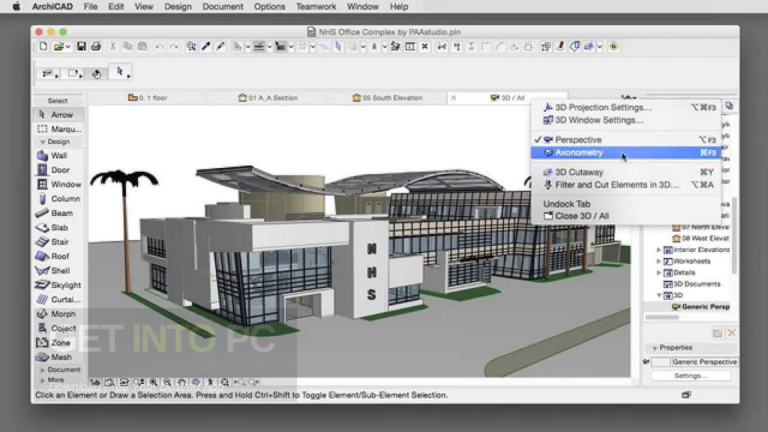Click the navigator vertical scrollbar
This screenshot has height=432, width=768.
734,235
